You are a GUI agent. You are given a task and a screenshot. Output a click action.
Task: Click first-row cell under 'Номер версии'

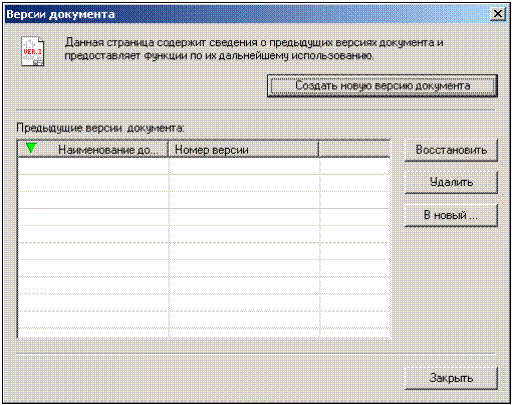pyautogui.click(x=244, y=166)
